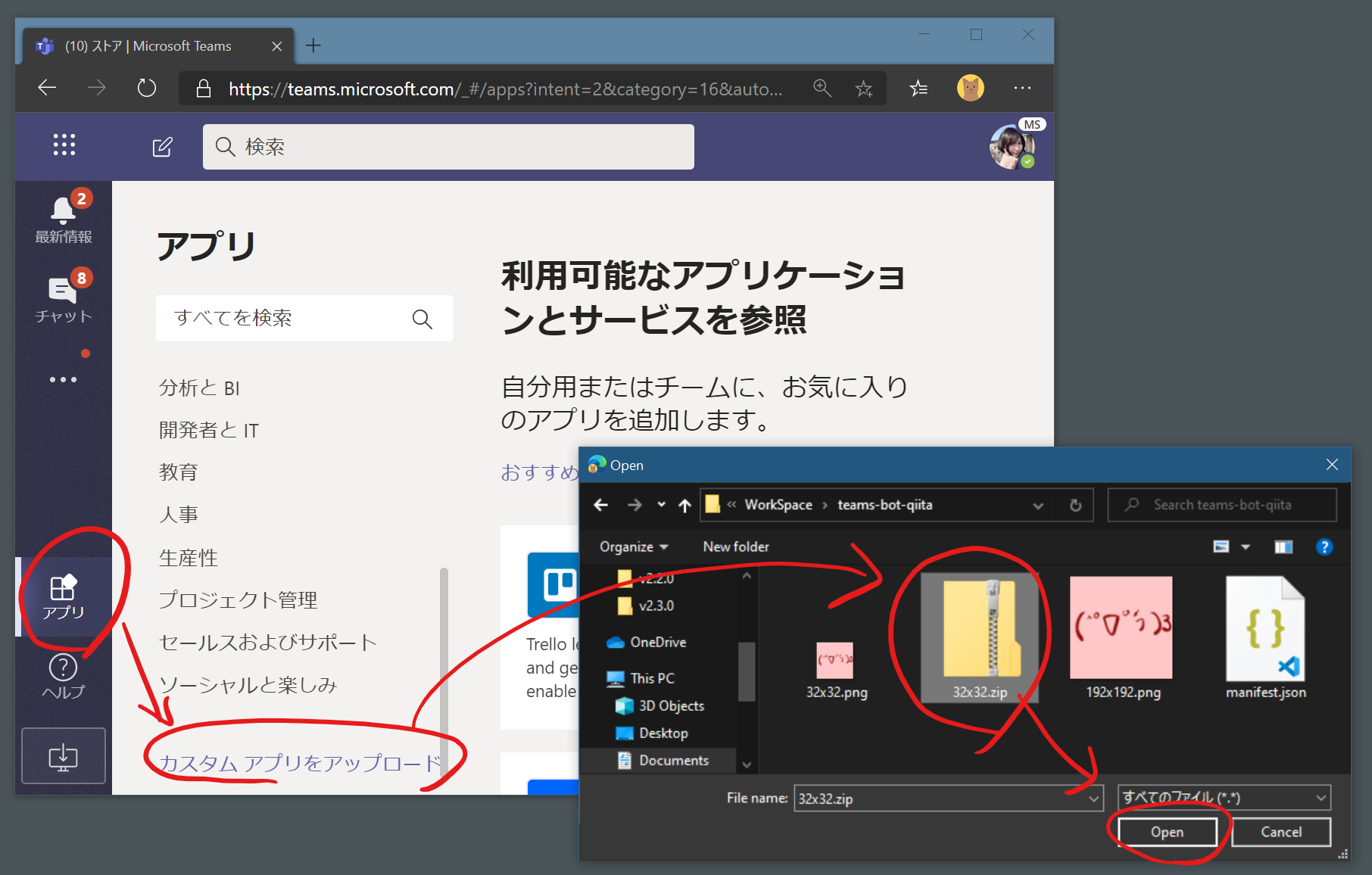Image resolution: width=1372 pixels, height=875 pixels.
Task: View site information via the lock icon
Action: point(203,89)
